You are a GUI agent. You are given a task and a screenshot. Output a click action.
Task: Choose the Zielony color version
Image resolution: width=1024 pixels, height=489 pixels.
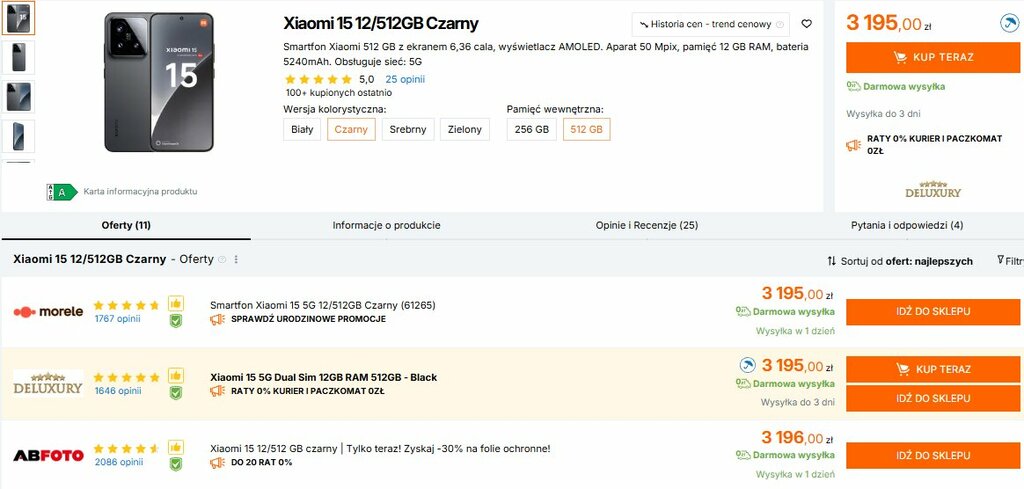click(464, 129)
